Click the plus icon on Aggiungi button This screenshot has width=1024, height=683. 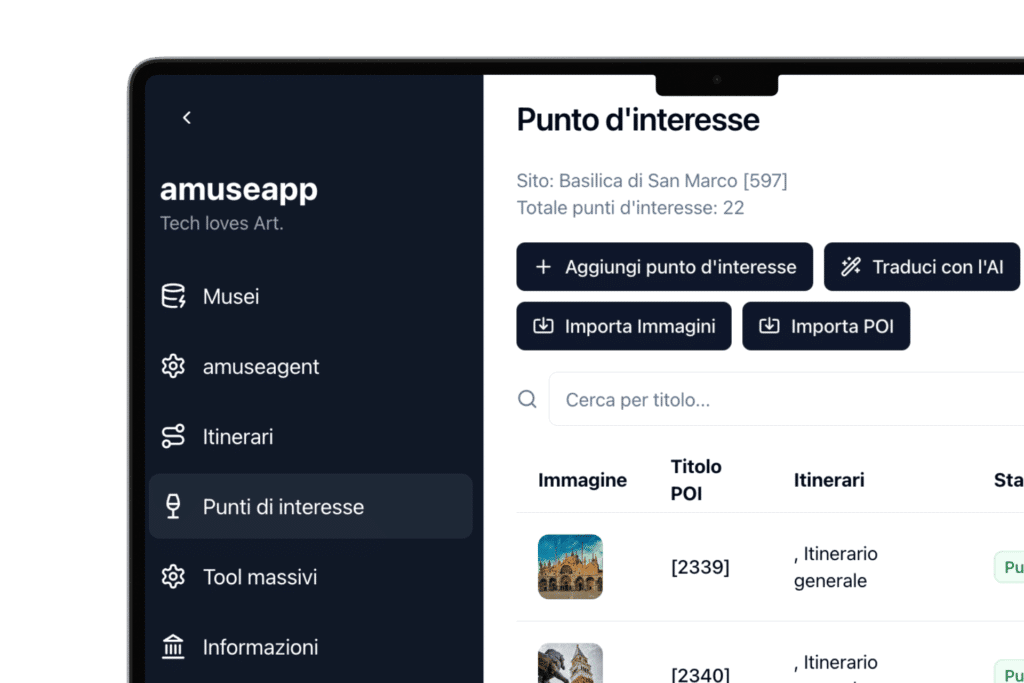pyautogui.click(x=543, y=267)
